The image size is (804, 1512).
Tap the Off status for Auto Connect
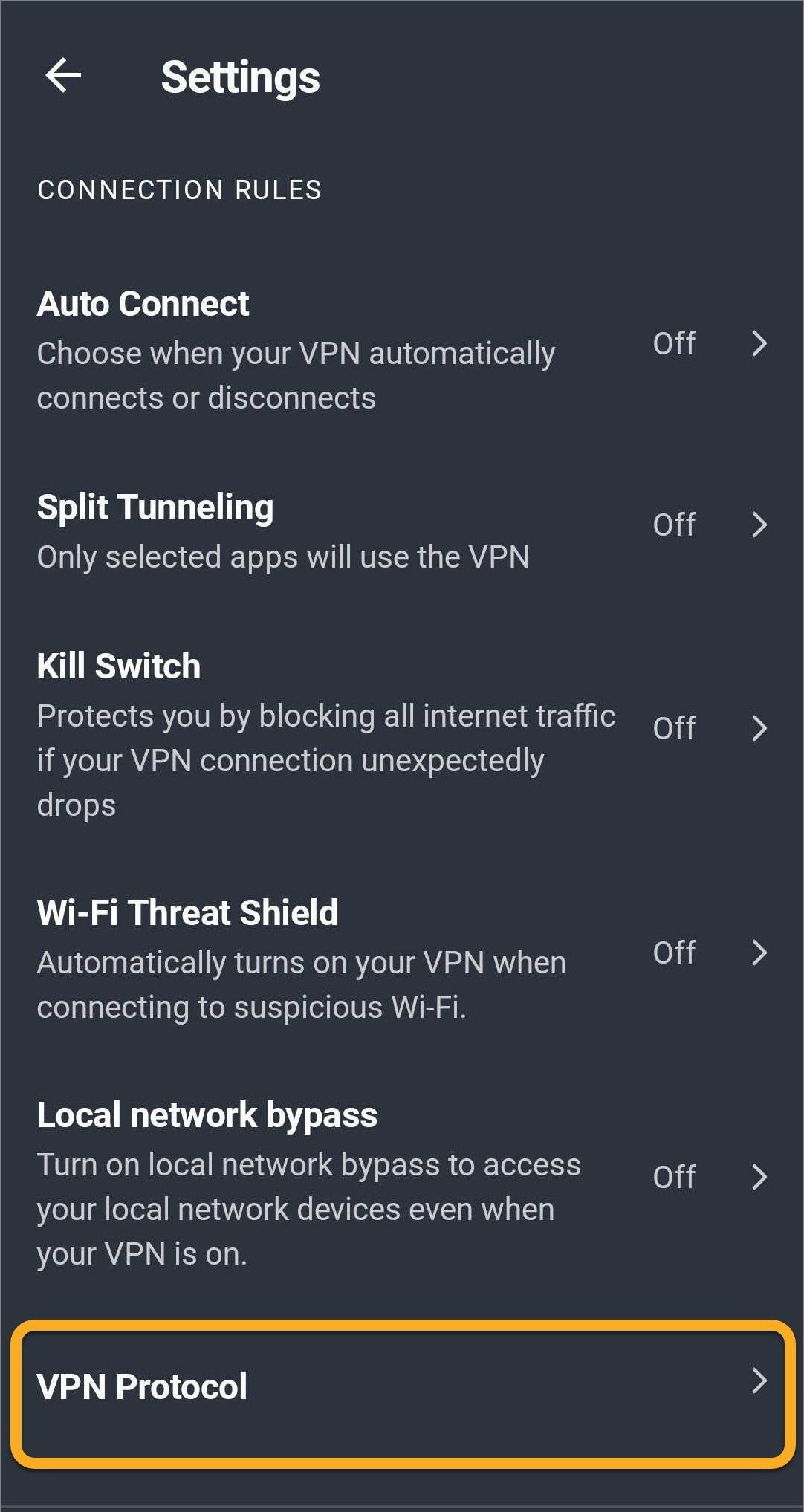point(674,343)
